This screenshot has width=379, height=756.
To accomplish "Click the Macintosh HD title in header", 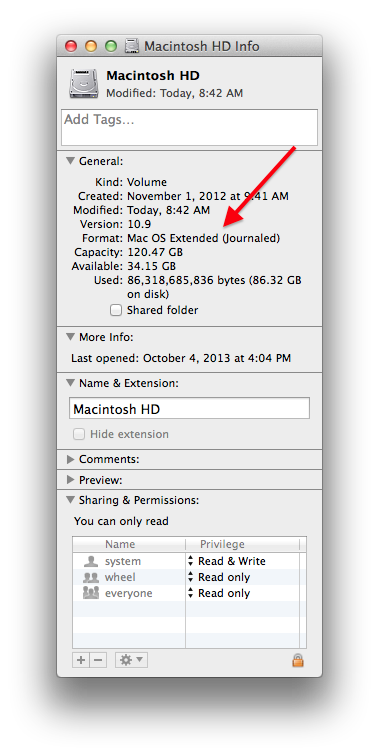I will (153, 76).
